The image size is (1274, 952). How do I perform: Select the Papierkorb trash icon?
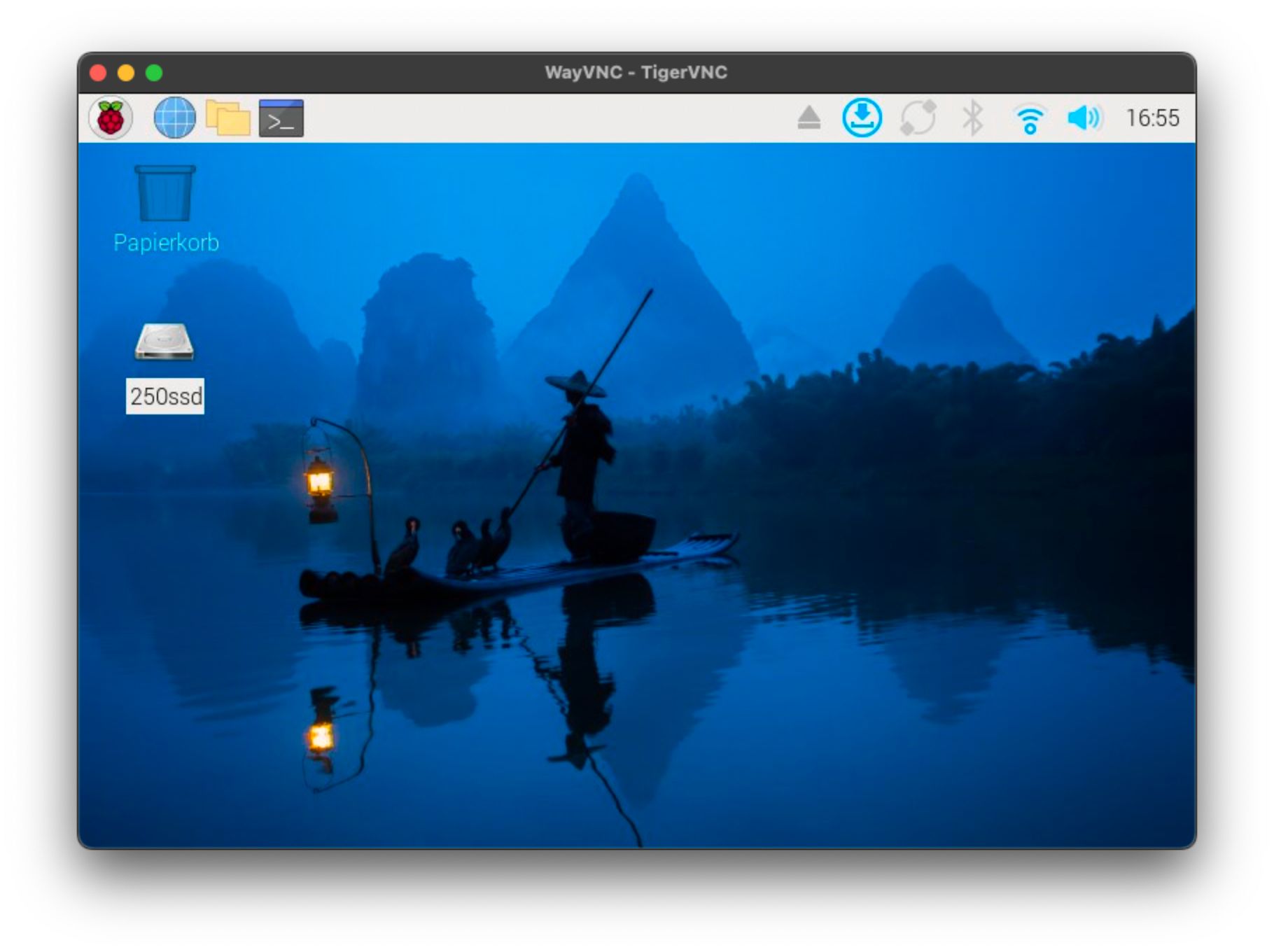[x=165, y=193]
